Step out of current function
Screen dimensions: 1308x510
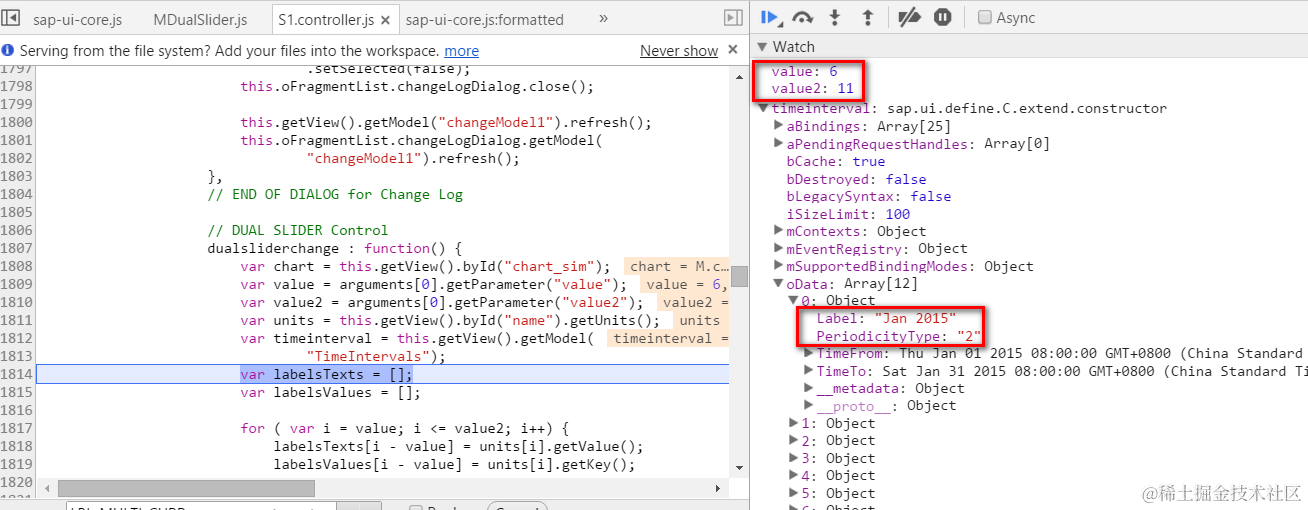tap(867, 17)
